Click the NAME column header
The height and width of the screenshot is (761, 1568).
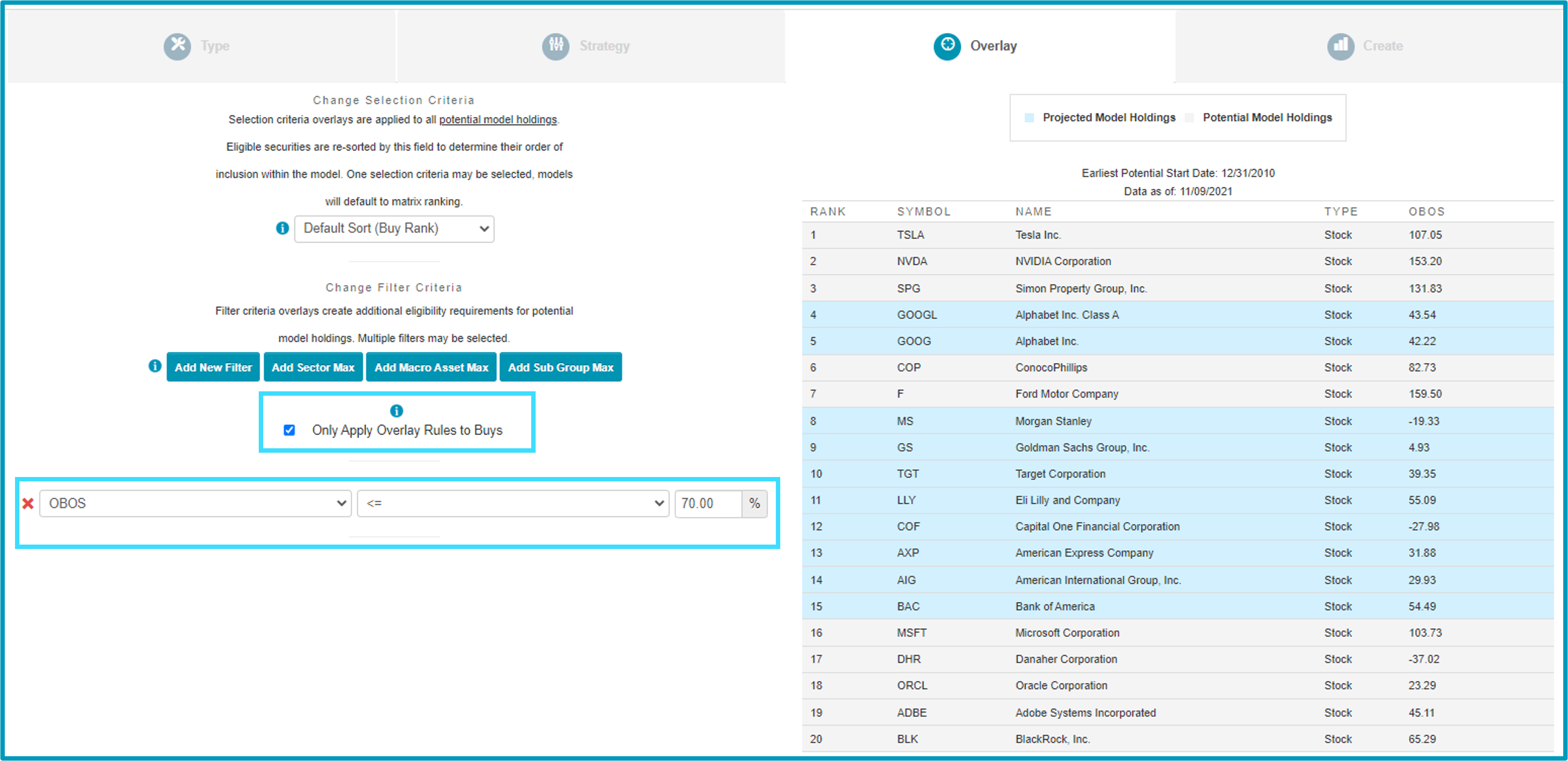(x=1033, y=211)
